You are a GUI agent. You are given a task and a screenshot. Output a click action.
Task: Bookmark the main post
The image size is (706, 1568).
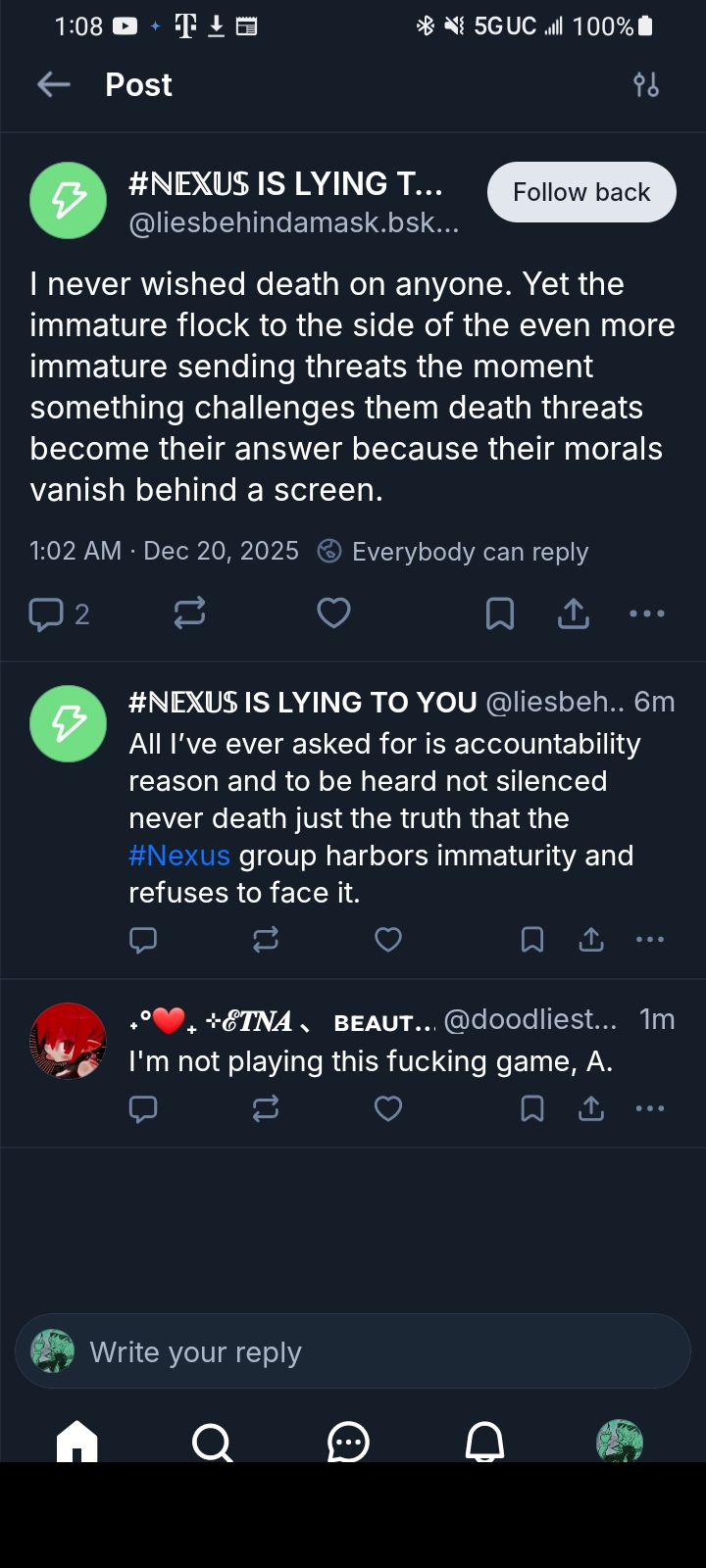click(500, 613)
